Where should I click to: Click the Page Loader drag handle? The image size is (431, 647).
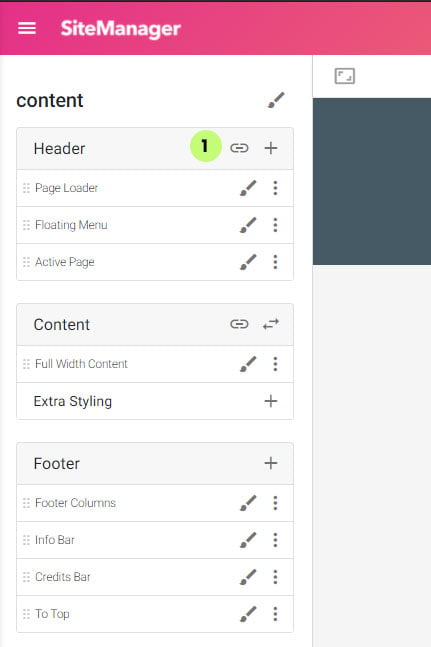(26, 188)
